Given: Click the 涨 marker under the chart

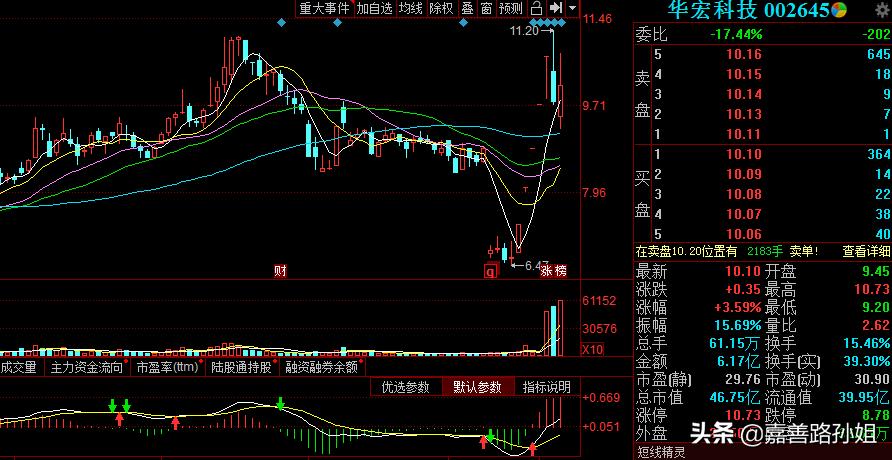Looking at the screenshot, I should pyautogui.click(x=547, y=271).
